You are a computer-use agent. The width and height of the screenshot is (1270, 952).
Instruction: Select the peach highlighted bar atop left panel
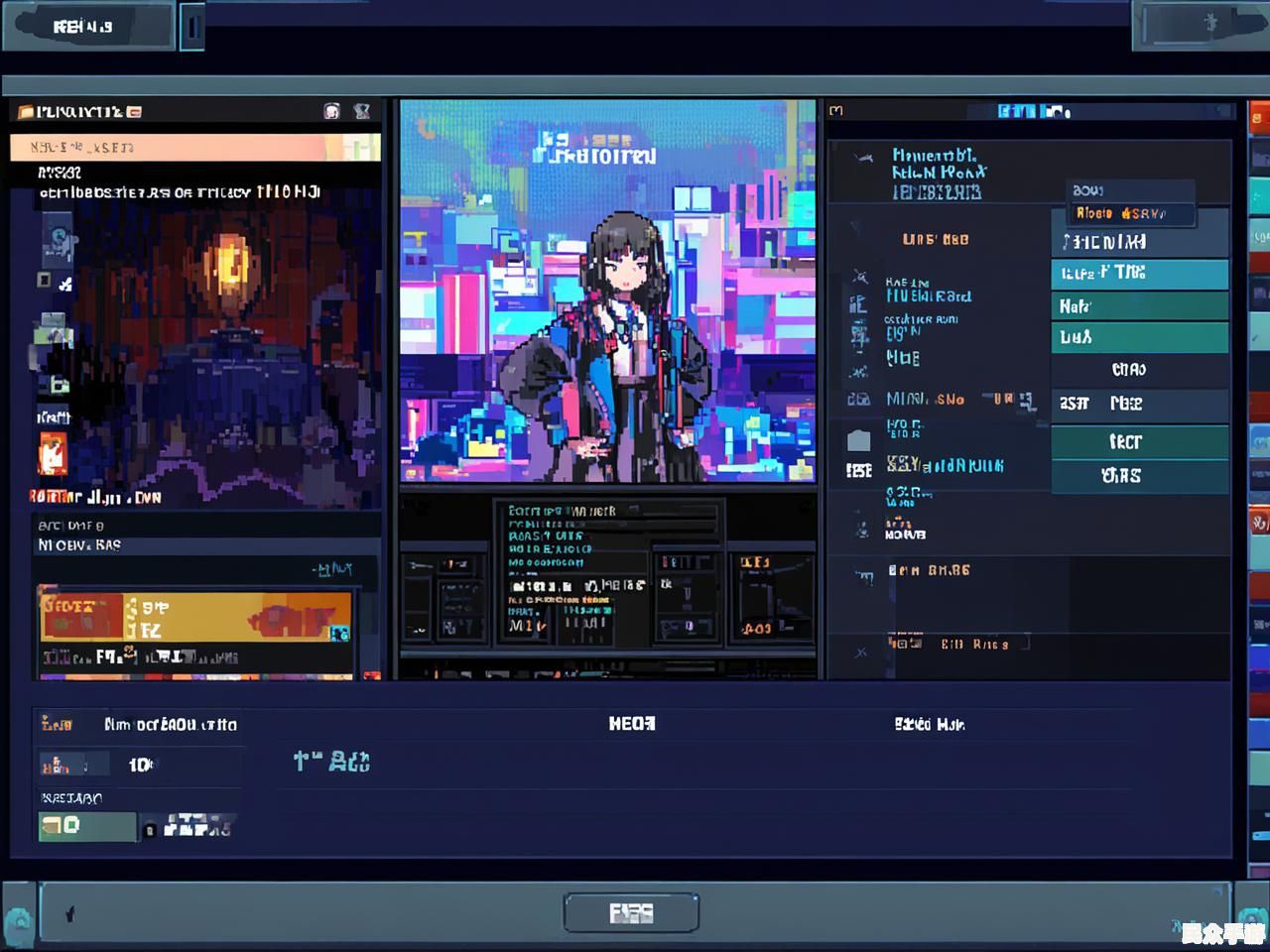pos(195,148)
